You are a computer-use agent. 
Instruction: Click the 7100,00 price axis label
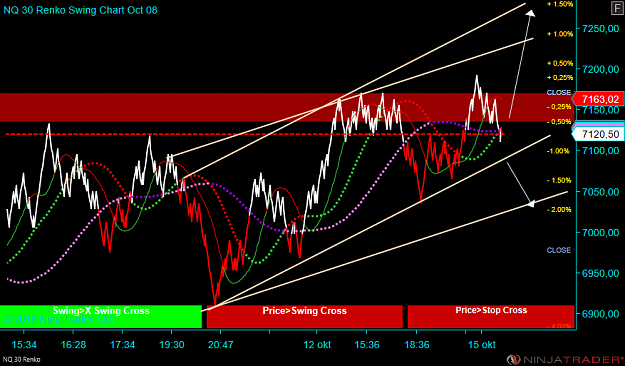tap(601, 151)
